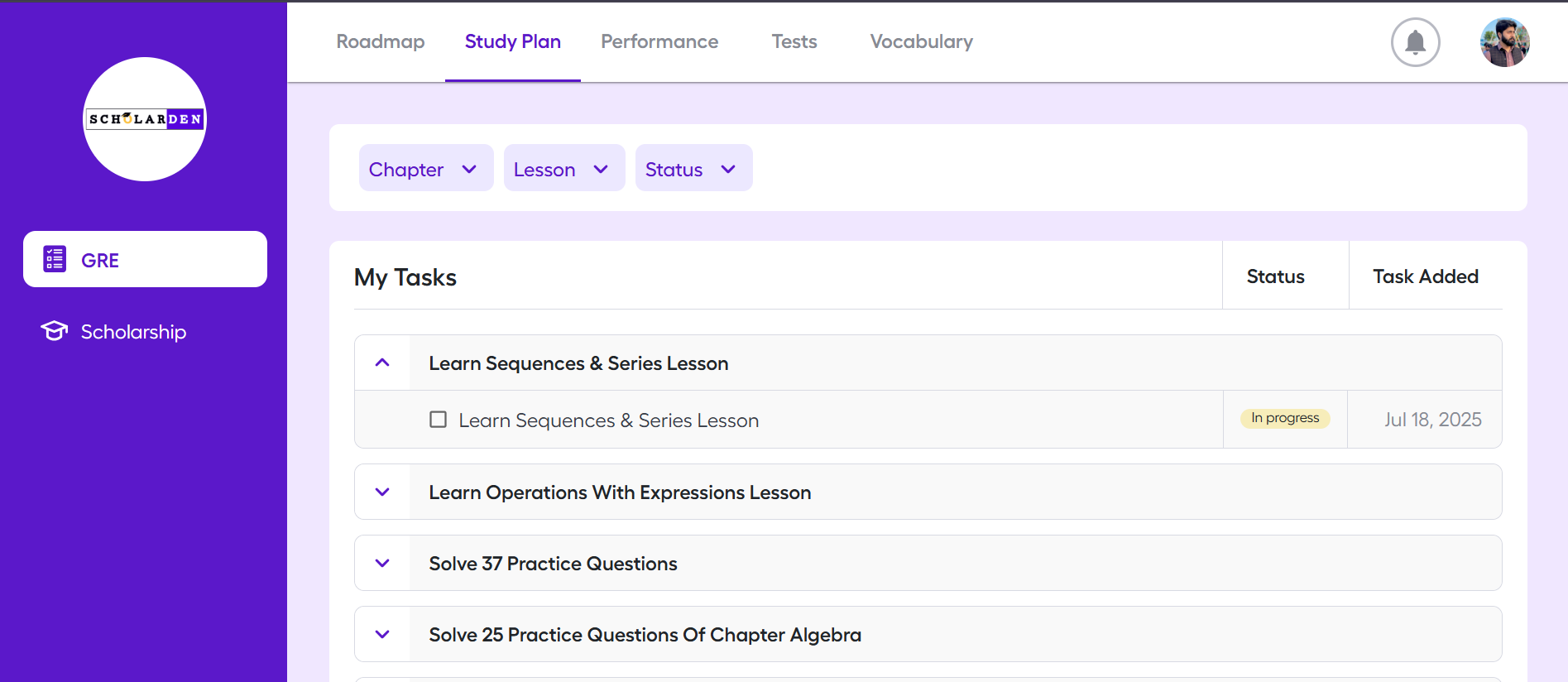Open the Lesson filter dropdown
This screenshot has width=1568, height=682.
[x=563, y=169]
